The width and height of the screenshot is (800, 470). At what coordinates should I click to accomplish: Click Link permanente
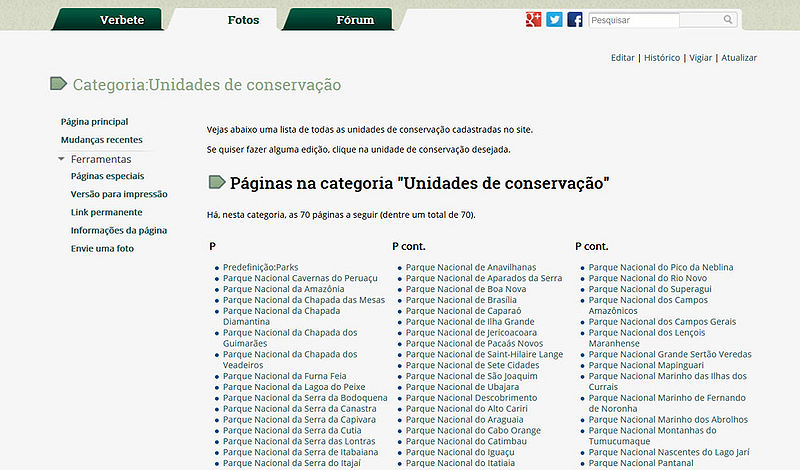[106, 212]
